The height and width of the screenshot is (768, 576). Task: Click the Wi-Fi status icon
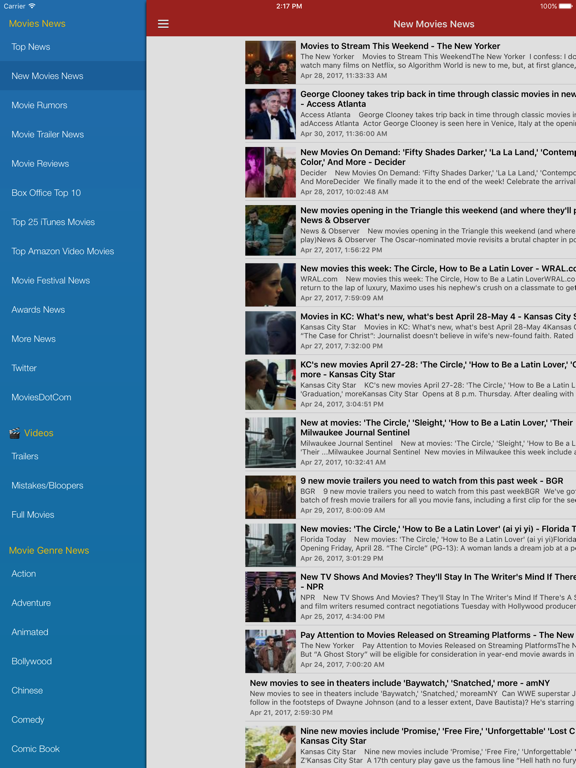click(32, 6)
